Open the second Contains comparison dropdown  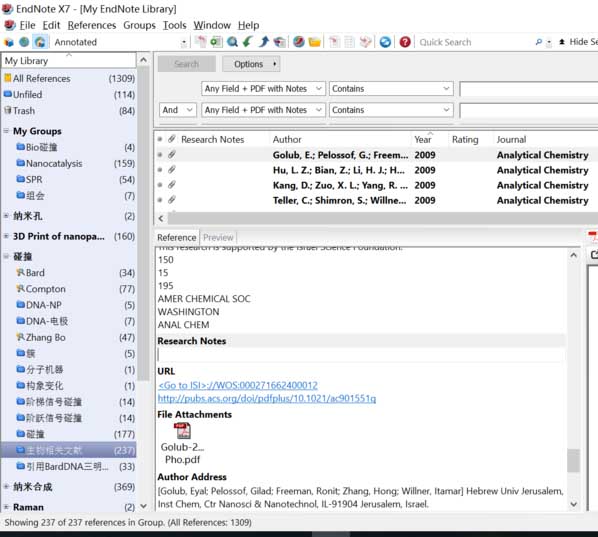pos(391,110)
